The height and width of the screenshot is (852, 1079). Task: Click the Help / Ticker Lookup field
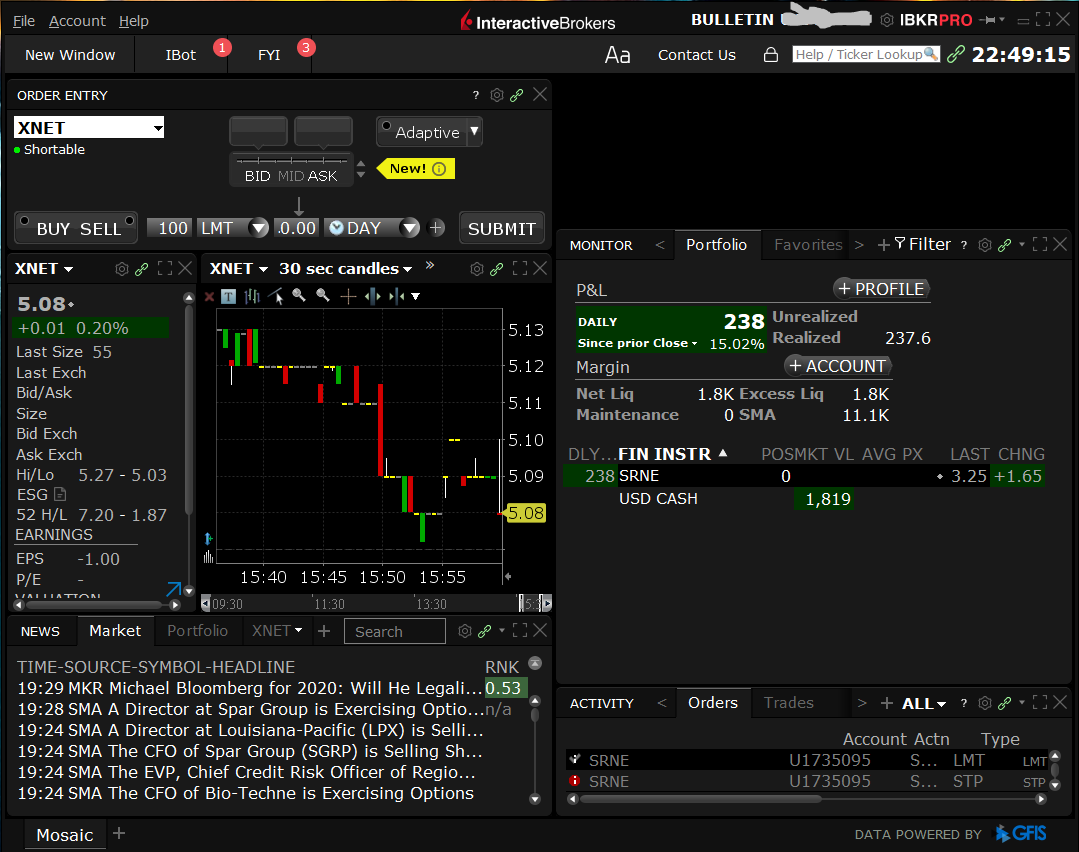[866, 54]
